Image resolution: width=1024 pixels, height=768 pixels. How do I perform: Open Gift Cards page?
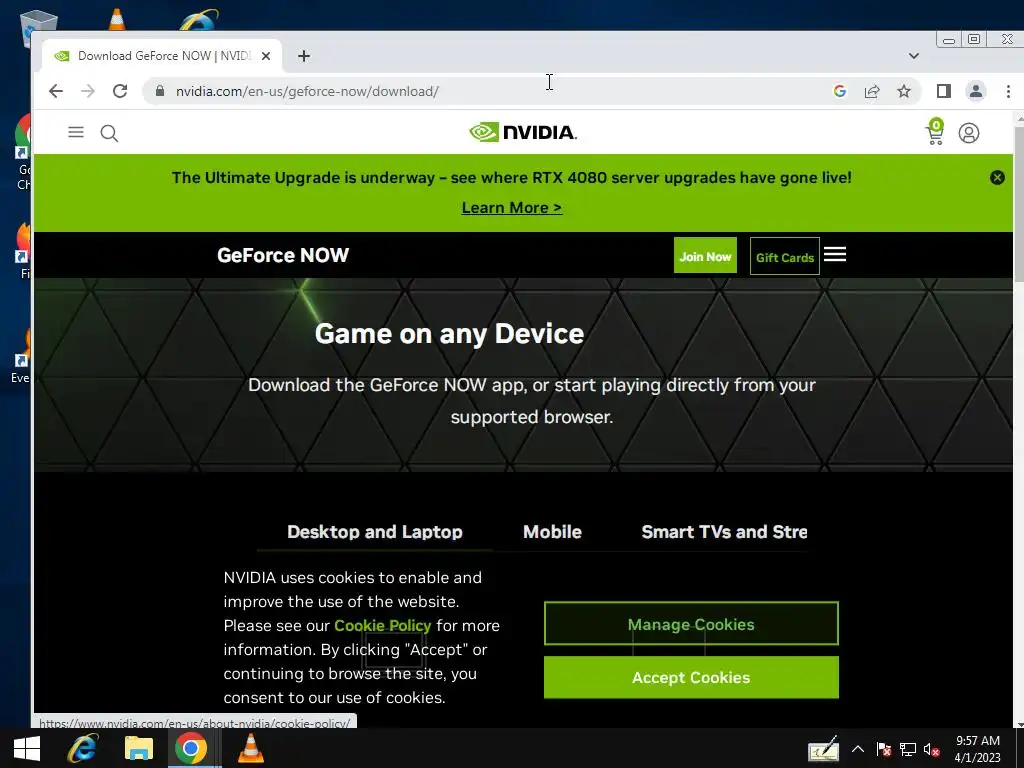click(784, 257)
